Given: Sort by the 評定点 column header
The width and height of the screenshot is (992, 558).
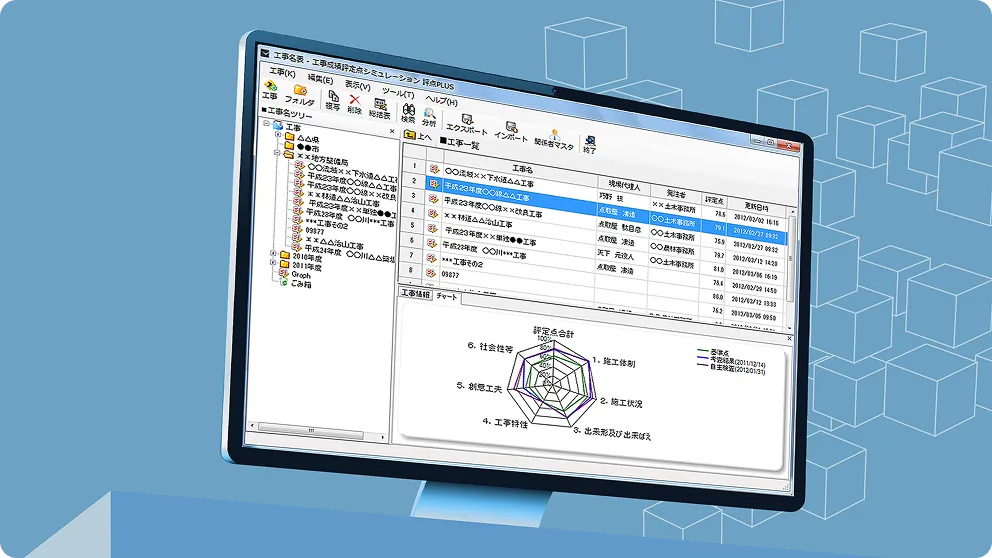Looking at the screenshot, I should point(714,200).
